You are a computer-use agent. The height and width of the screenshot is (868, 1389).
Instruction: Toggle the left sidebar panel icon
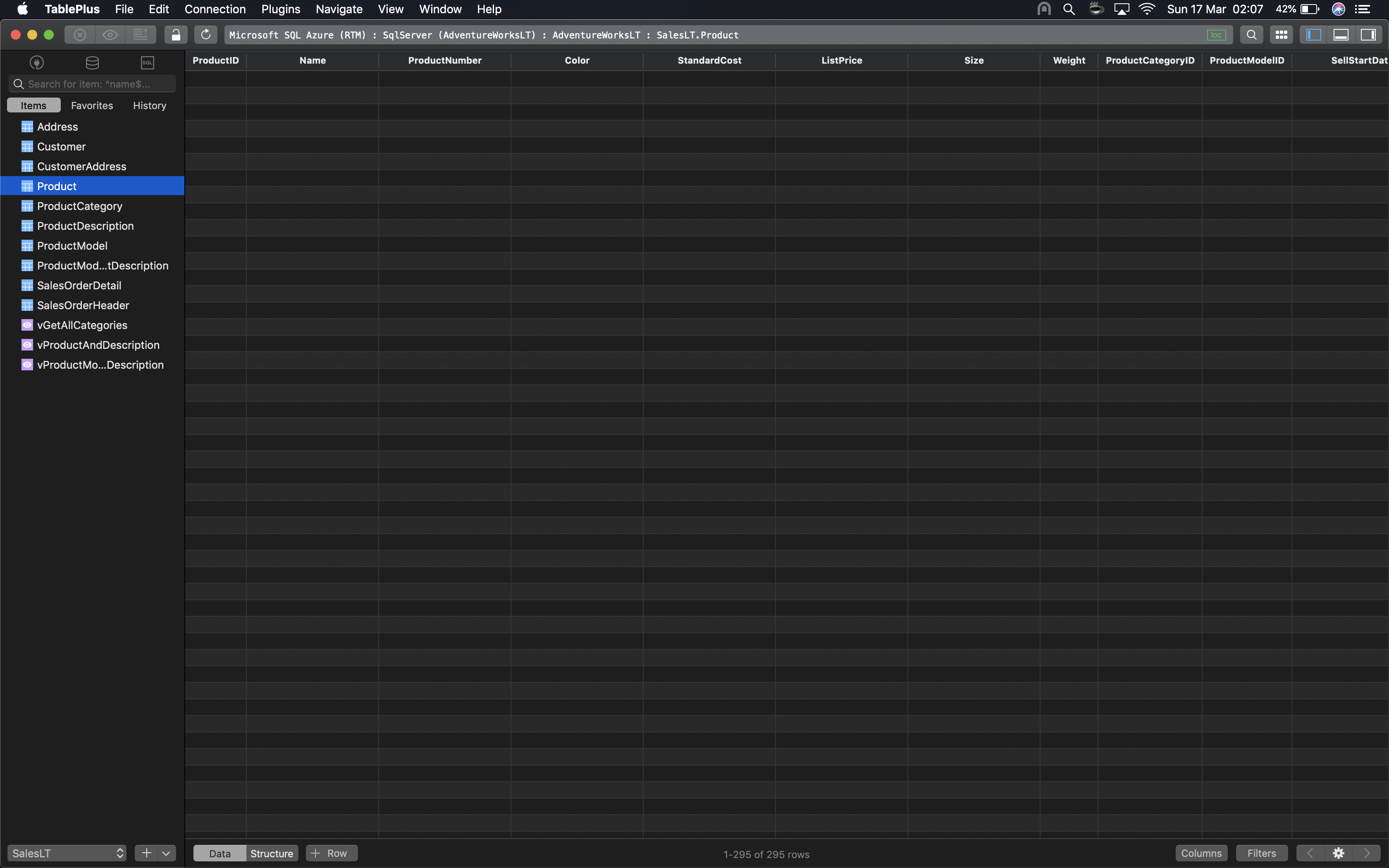coord(1313,34)
